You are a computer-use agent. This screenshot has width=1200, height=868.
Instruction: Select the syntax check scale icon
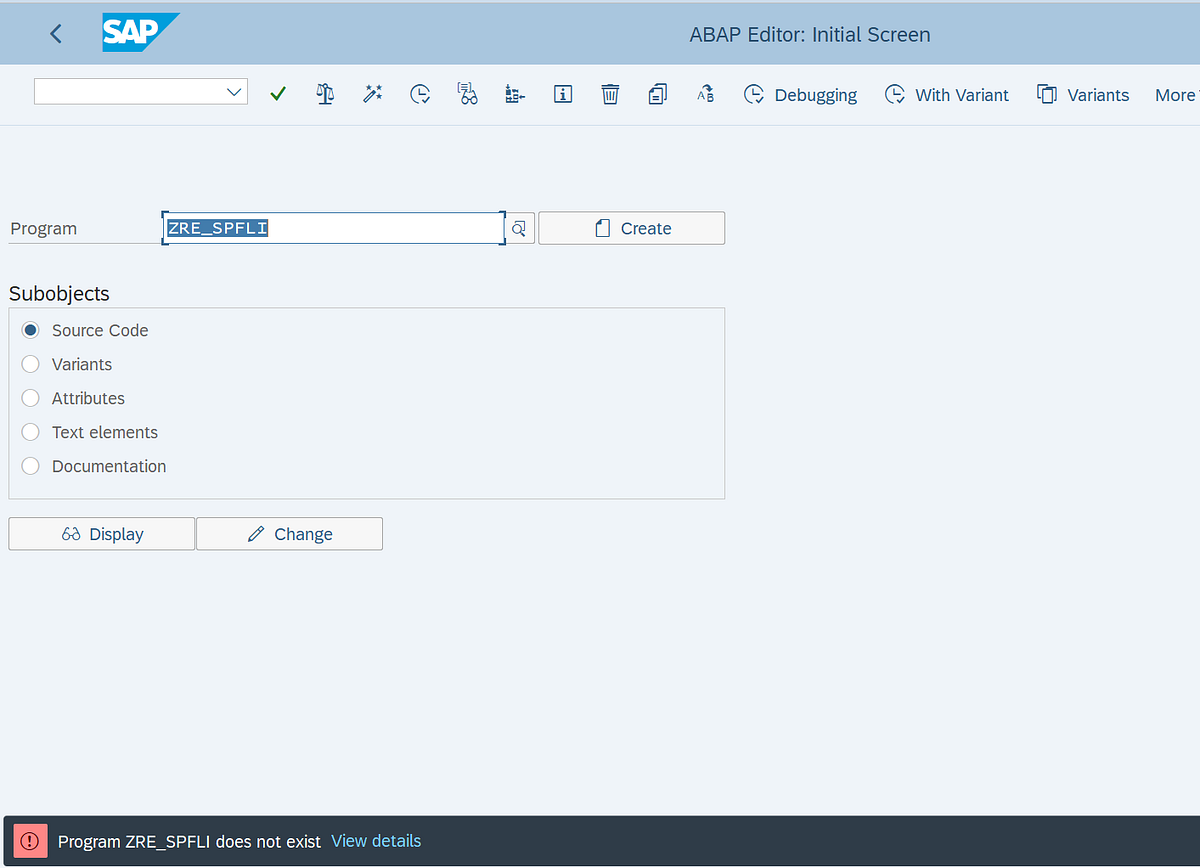pos(324,93)
